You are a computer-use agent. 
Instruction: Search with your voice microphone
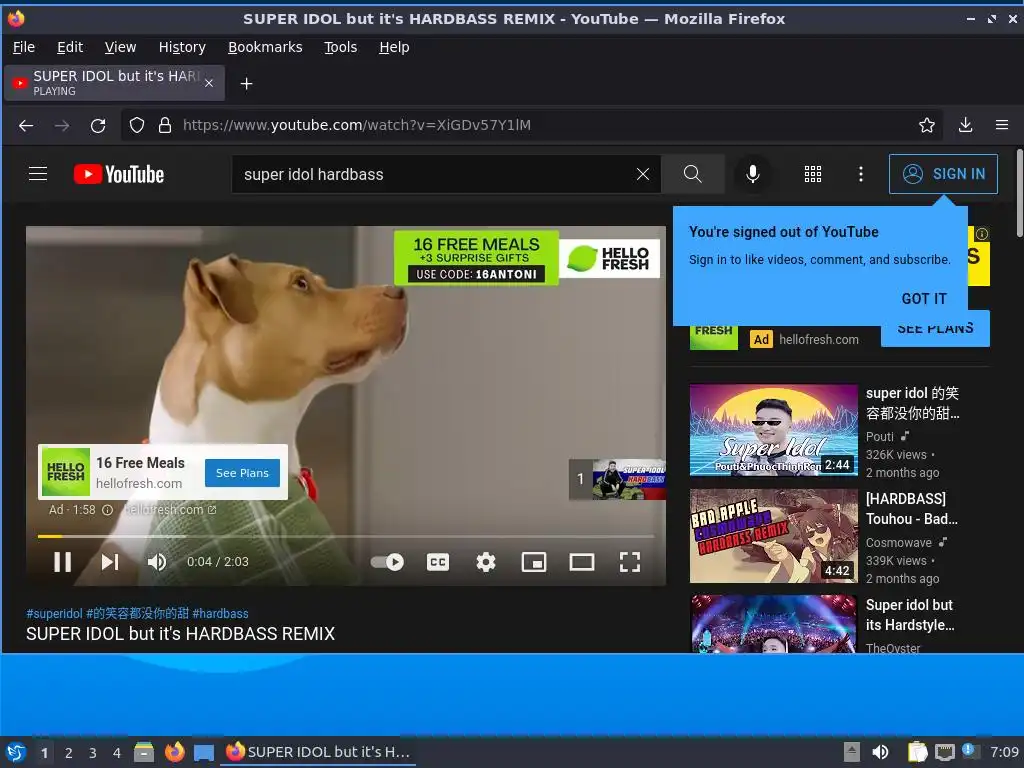coord(752,174)
